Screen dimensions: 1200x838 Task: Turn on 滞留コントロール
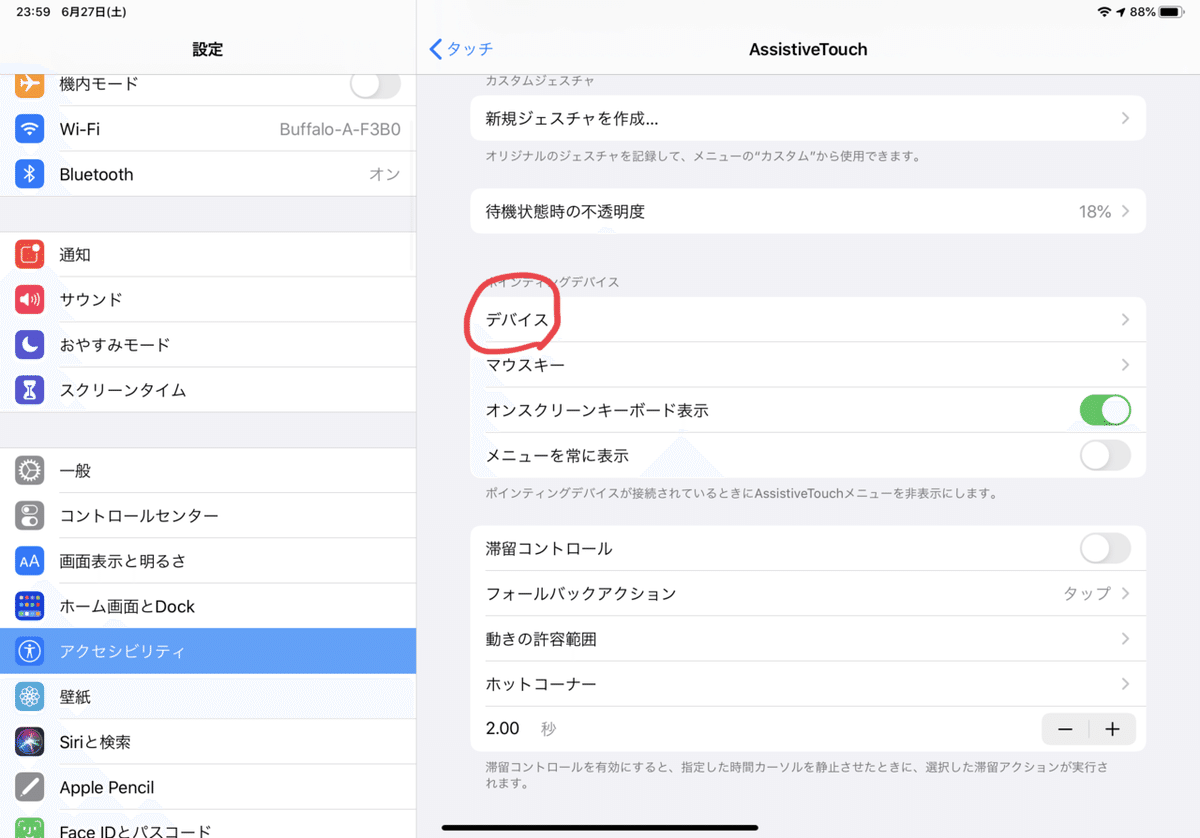click(1105, 548)
